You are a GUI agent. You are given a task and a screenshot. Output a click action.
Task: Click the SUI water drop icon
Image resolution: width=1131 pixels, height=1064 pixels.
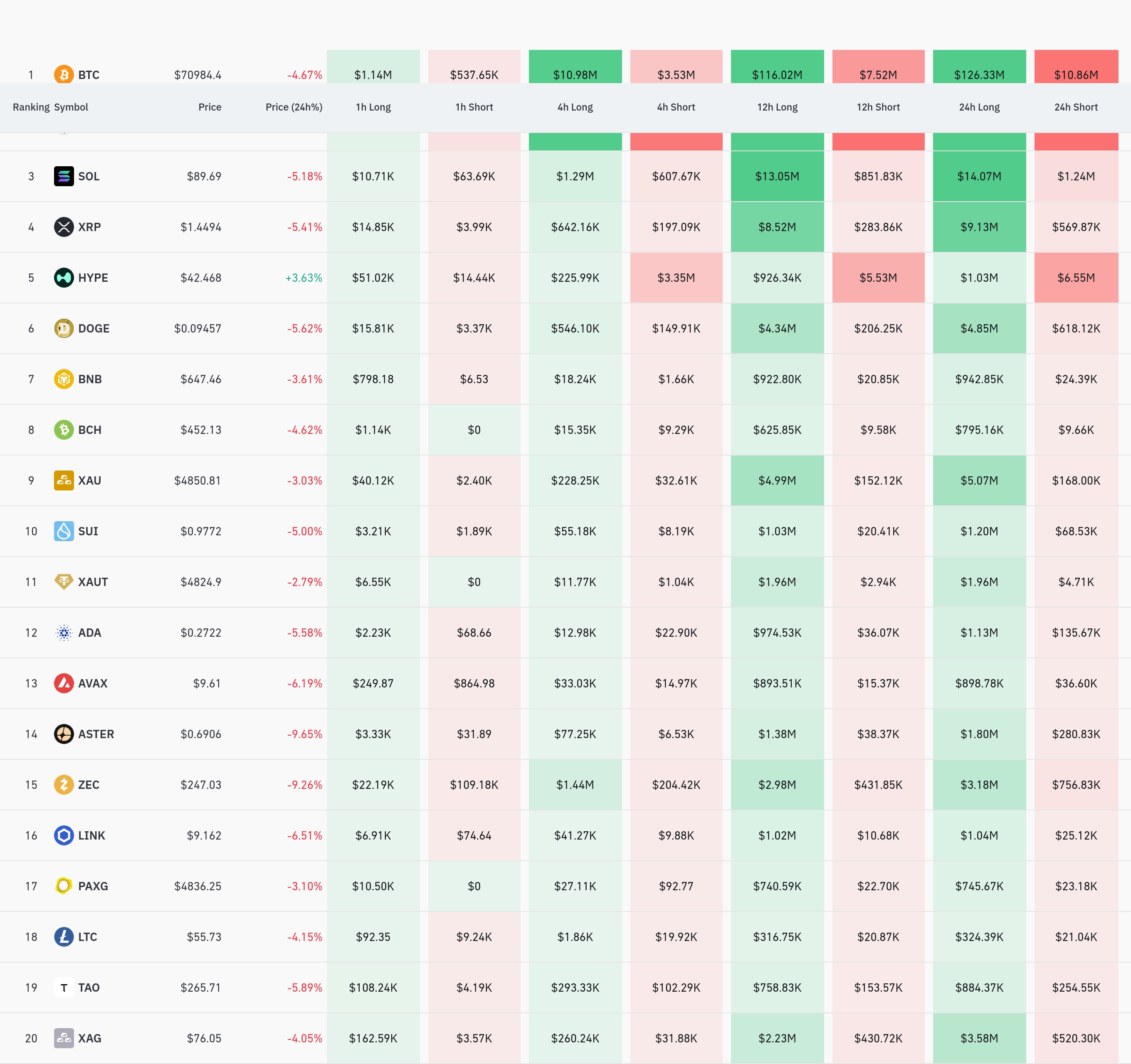tap(64, 531)
